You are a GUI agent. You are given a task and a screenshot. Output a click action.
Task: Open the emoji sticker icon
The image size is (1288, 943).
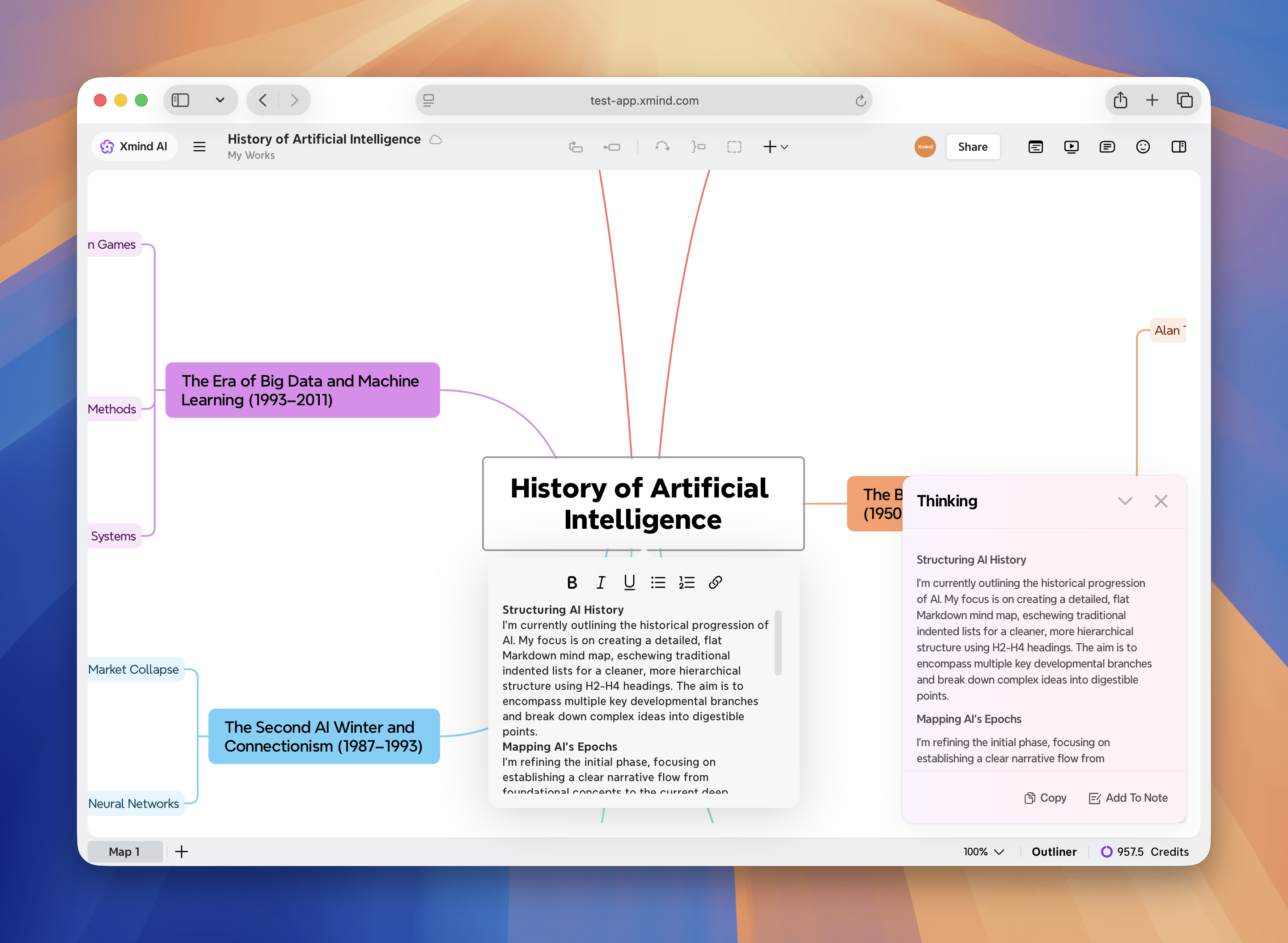coord(1143,147)
